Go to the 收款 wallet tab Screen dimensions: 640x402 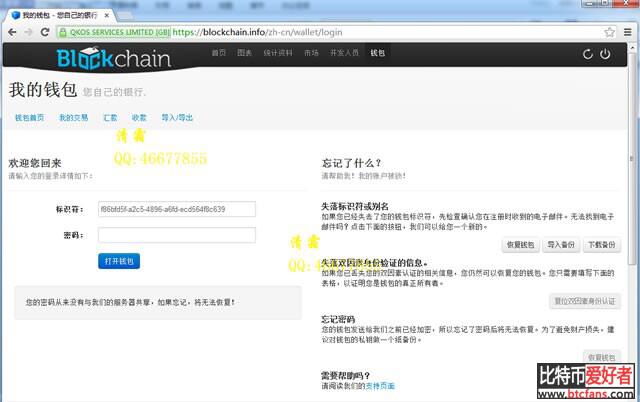pyautogui.click(x=139, y=118)
